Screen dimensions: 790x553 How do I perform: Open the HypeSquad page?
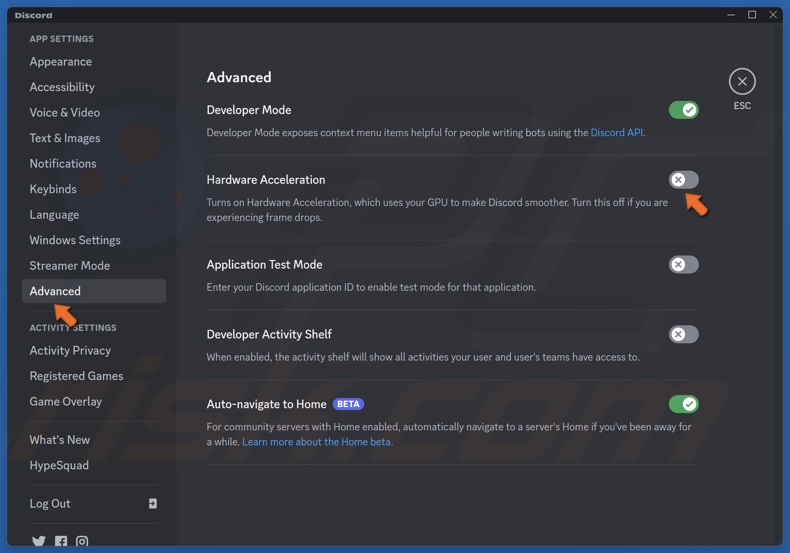click(94, 465)
